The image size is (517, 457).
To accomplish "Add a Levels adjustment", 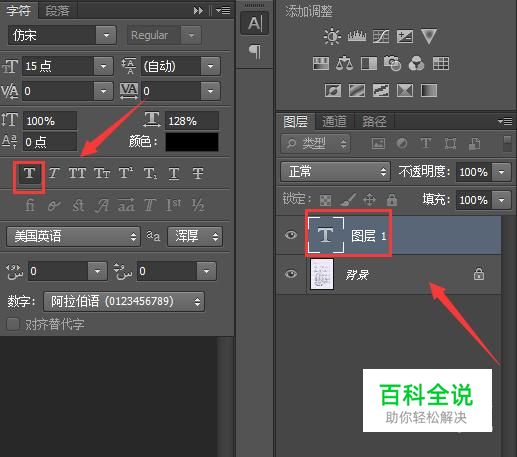I will 357,36.
